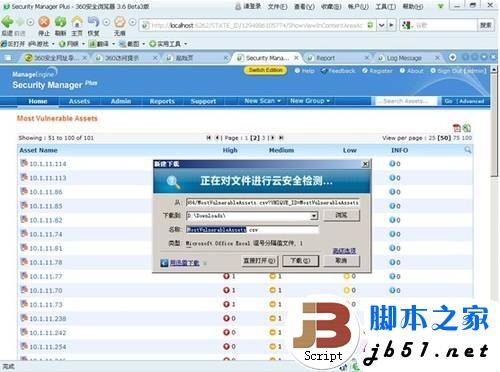Close the new download dialog
The height and width of the screenshot is (372, 500).
[365, 164]
